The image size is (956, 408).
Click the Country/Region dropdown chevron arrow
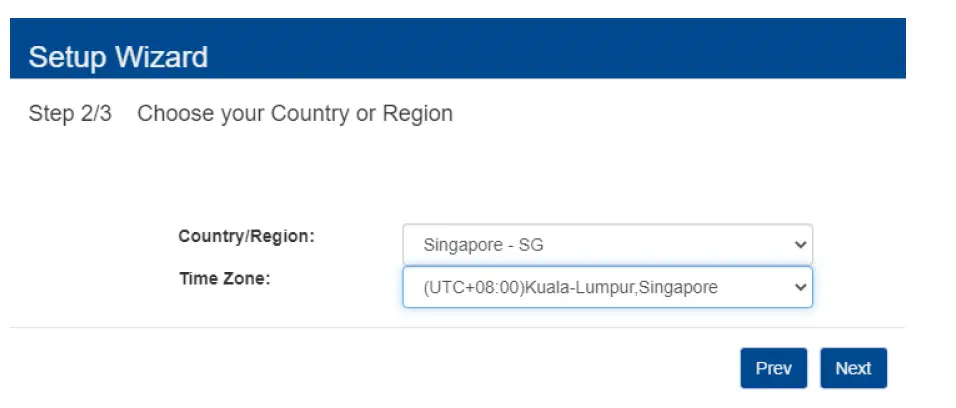tap(798, 244)
